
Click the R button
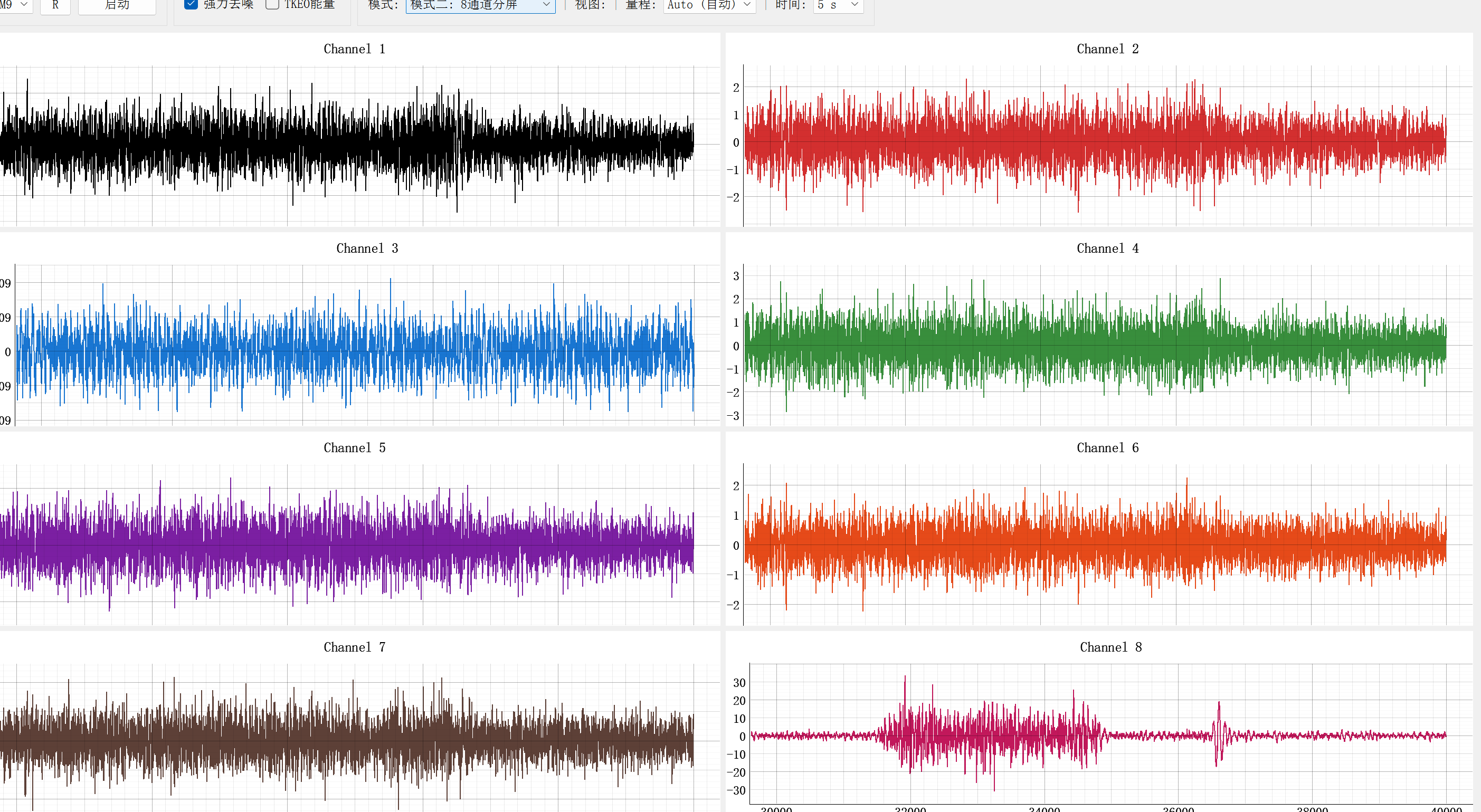[x=55, y=5]
